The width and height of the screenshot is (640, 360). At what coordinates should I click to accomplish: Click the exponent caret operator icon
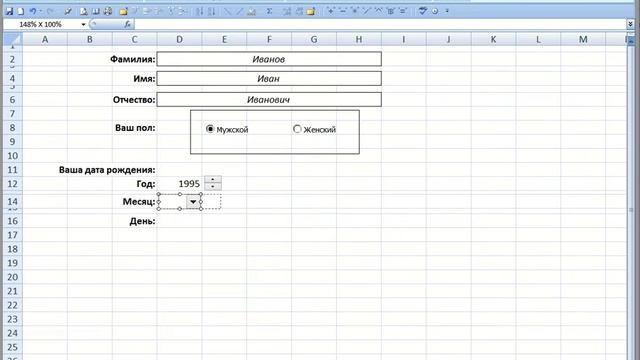coord(378,11)
